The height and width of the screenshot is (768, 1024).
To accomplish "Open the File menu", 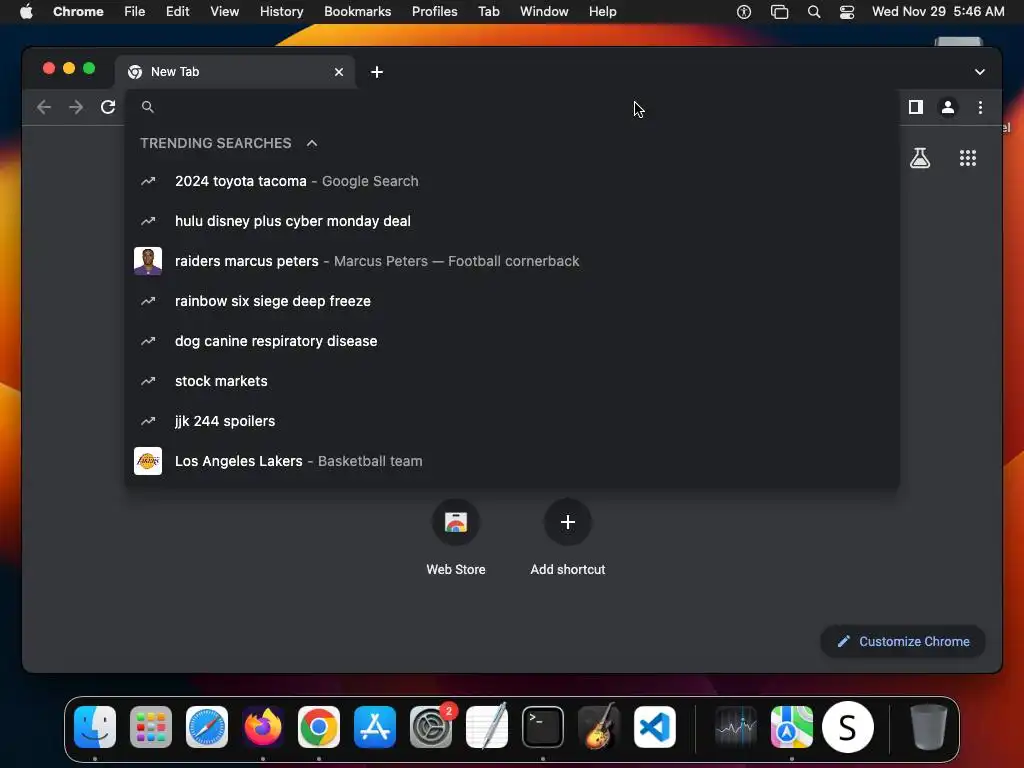I will (135, 12).
